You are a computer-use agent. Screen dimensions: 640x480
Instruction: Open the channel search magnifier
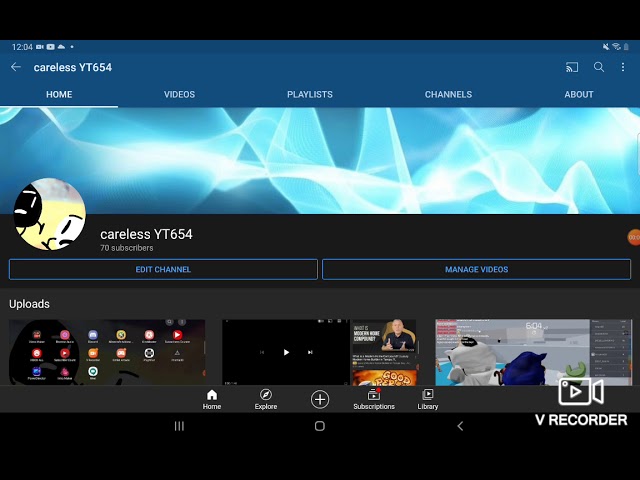pyautogui.click(x=599, y=67)
